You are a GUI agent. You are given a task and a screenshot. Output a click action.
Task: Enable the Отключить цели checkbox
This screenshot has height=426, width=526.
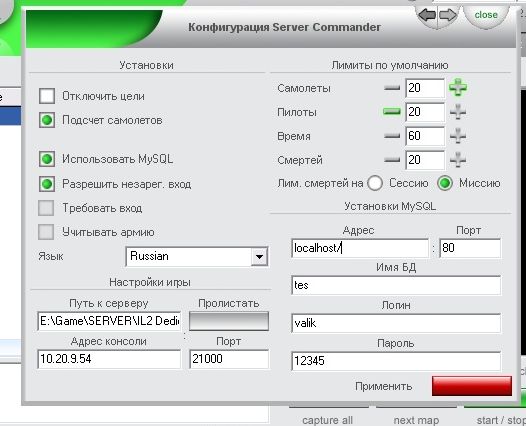[x=47, y=96]
